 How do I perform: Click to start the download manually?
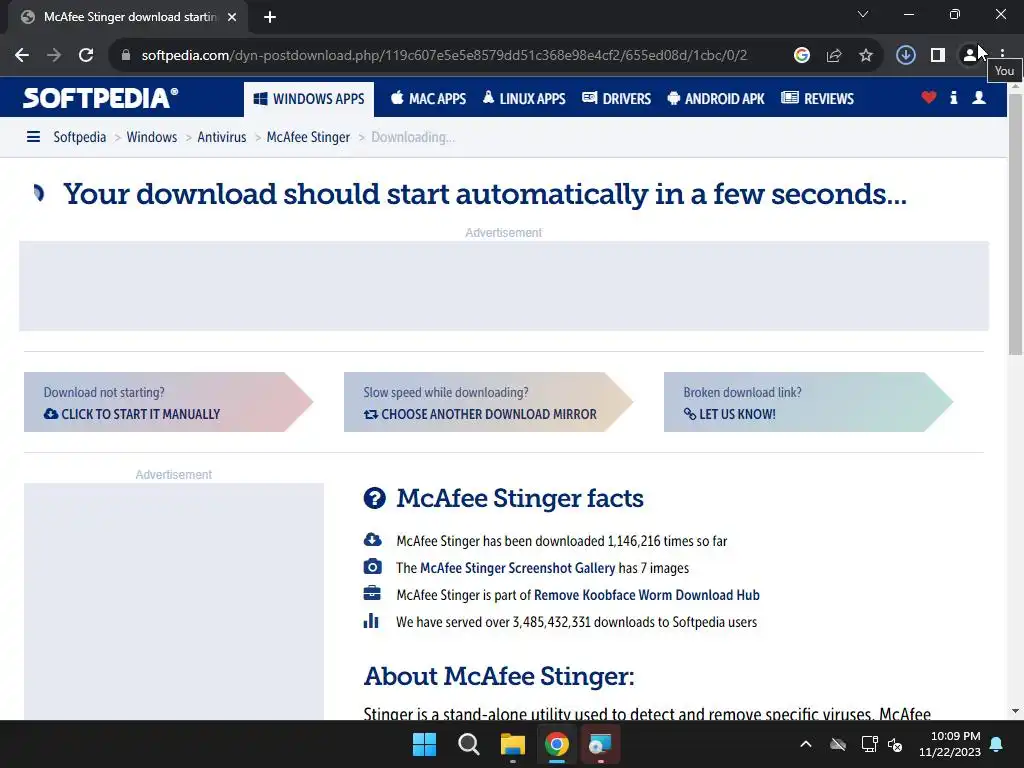[x=168, y=402]
